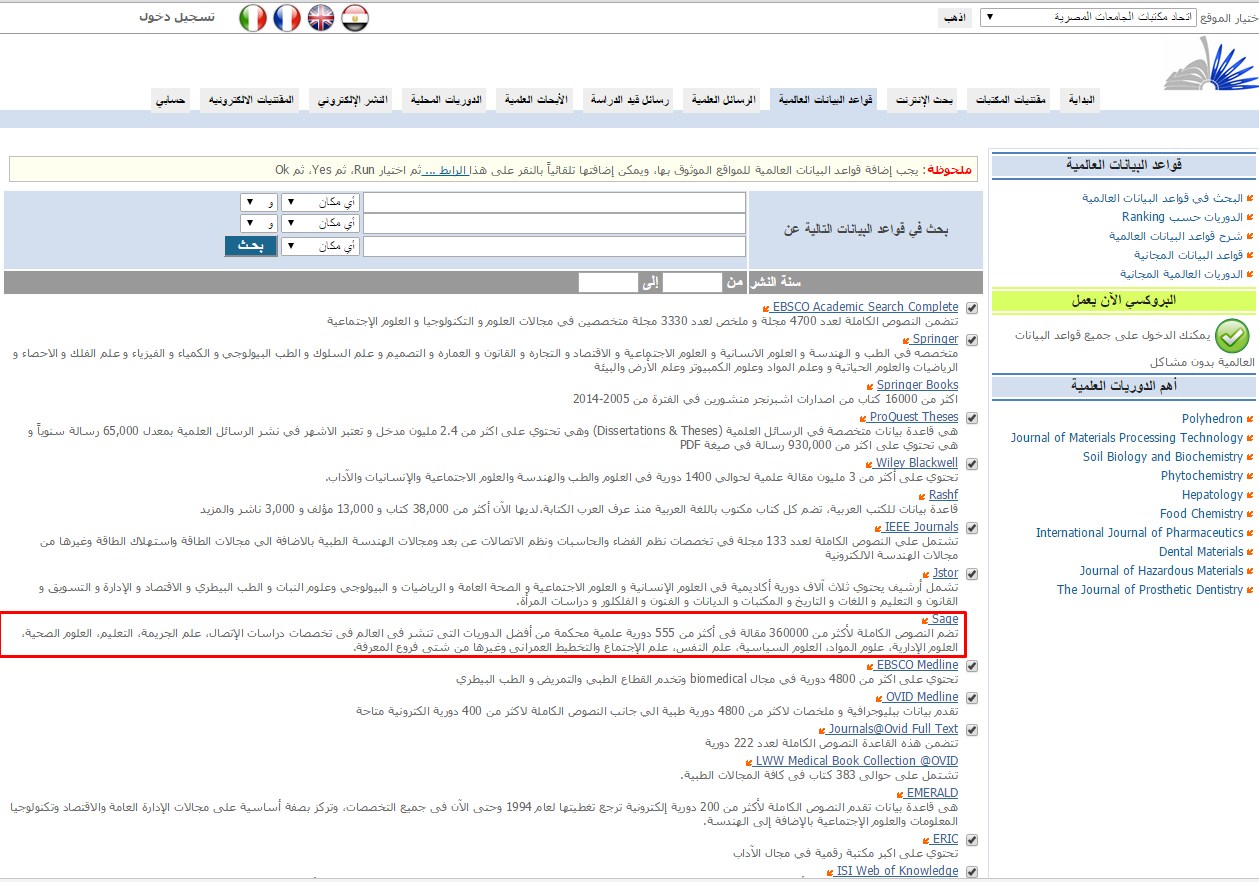Viewport: 1259px width, 882px height.
Task: Click the تسجيل دخول login link
Action: click(x=176, y=17)
